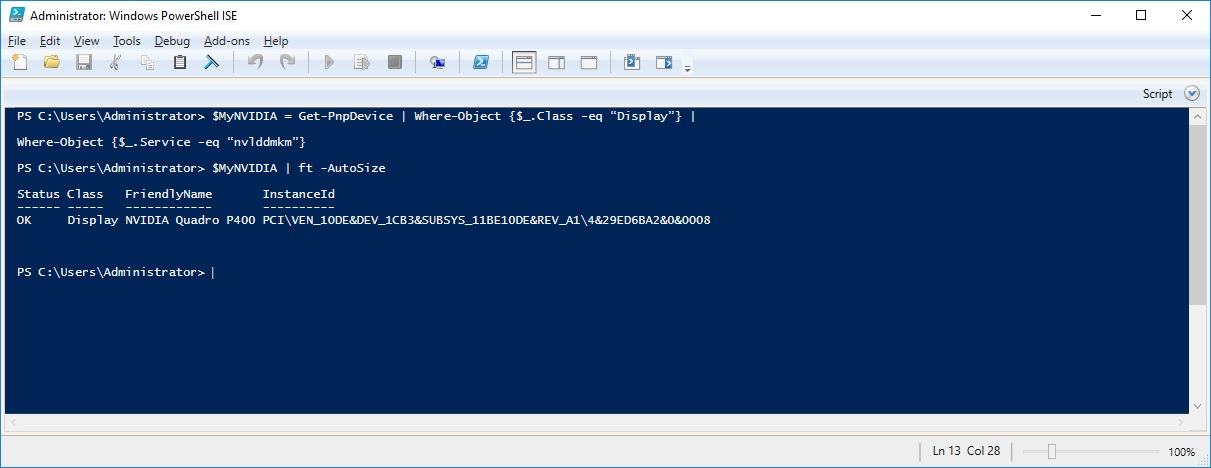Click the 'Ln 13 Col 28' status text

[966, 452]
